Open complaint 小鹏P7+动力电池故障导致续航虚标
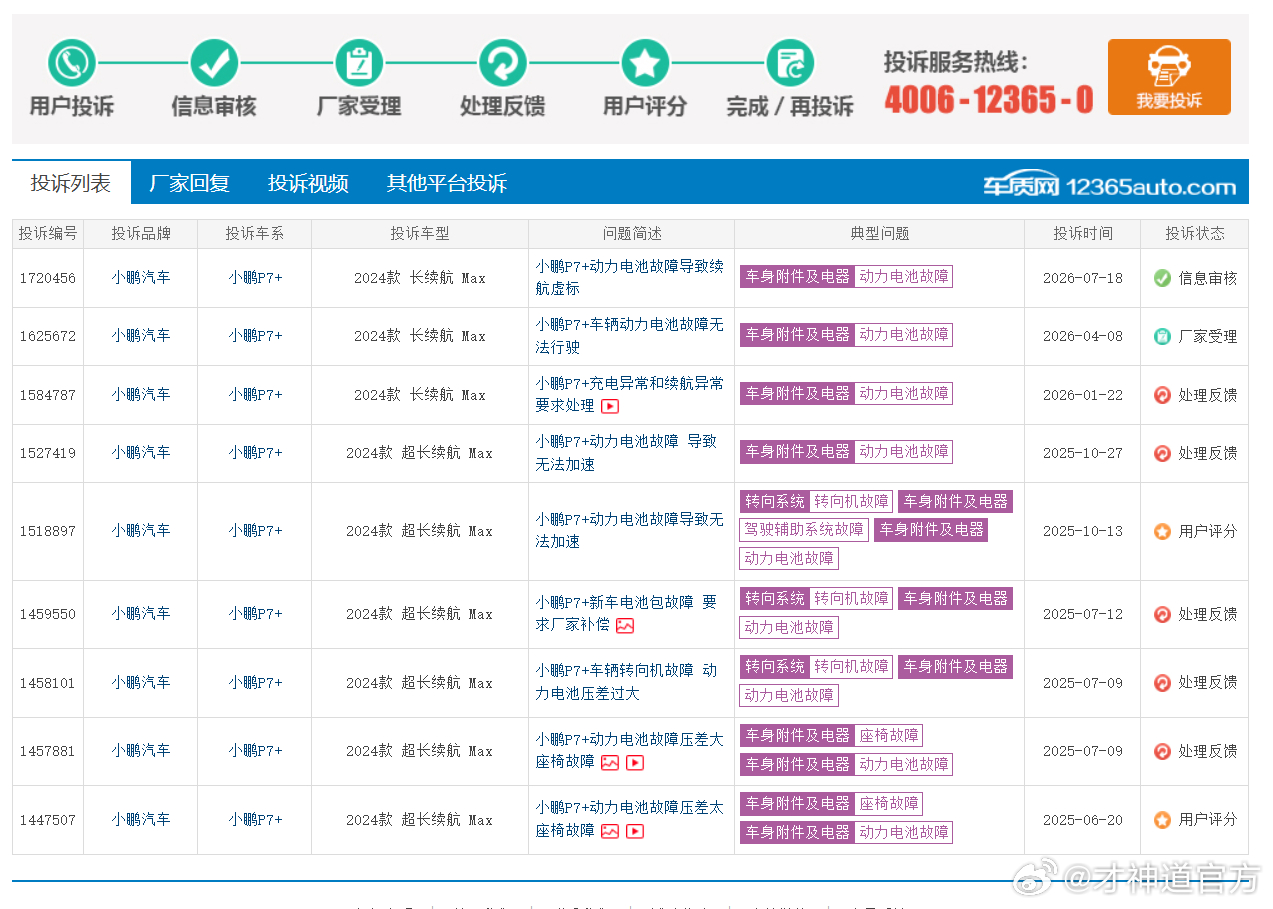This screenshot has width=1273, height=909. [629, 277]
